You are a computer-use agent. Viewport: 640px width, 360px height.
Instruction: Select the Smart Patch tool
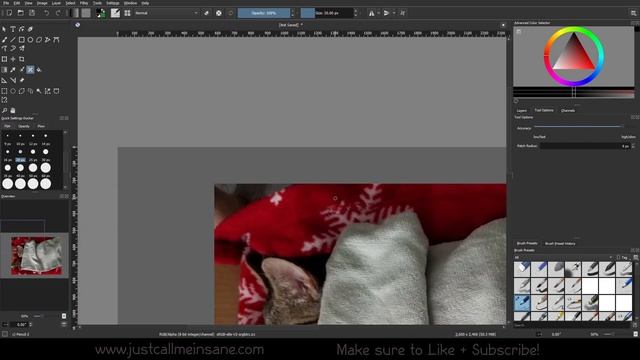coord(30,70)
